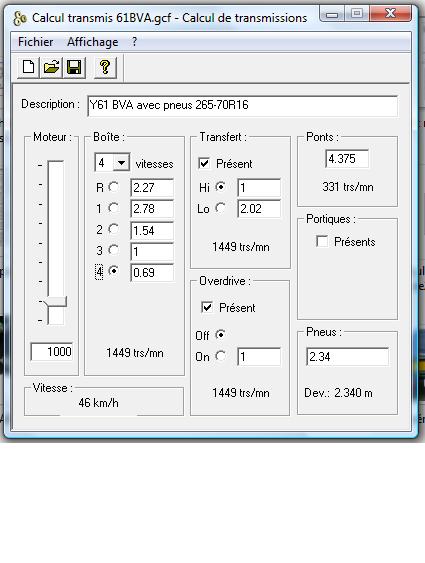Toggle the Overdrive Présent checkbox
Viewport: 425px width, 563px height.
point(207,307)
